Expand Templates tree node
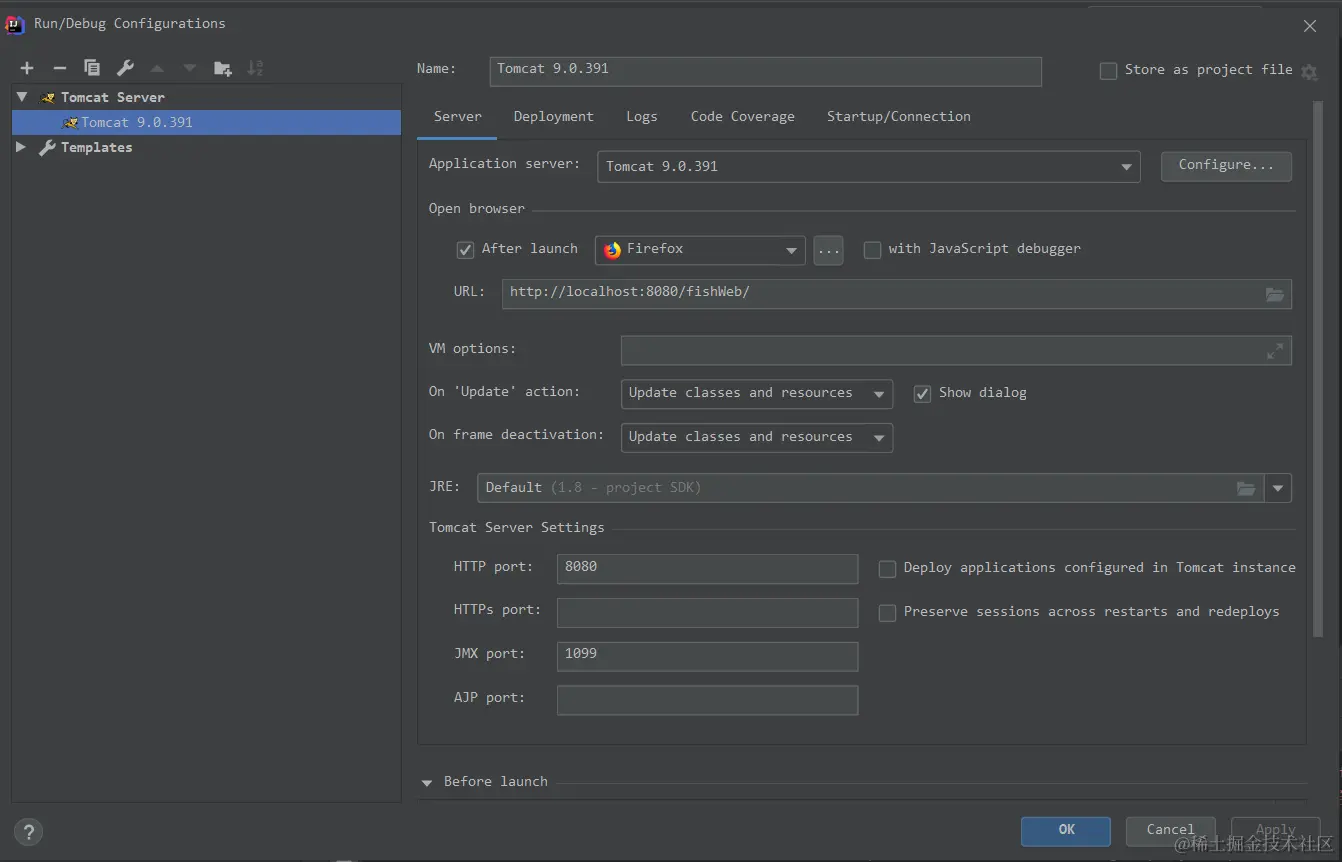 click(x=21, y=147)
